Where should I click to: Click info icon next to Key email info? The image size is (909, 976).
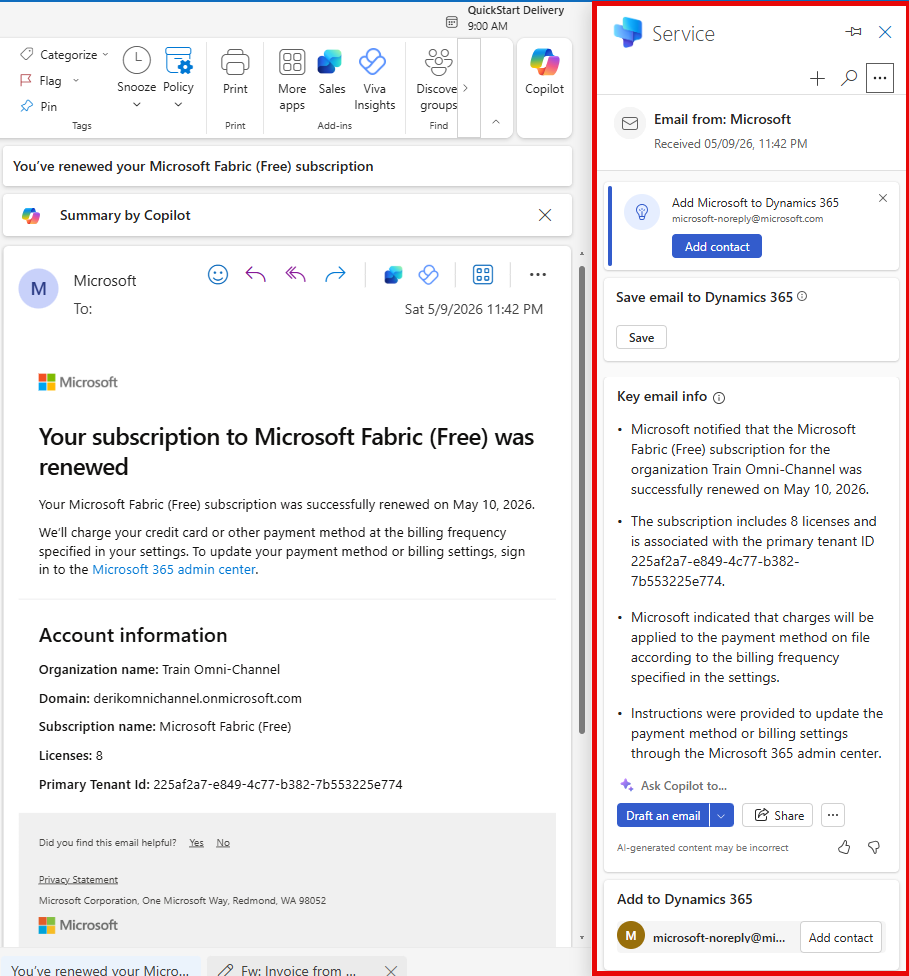(x=718, y=398)
